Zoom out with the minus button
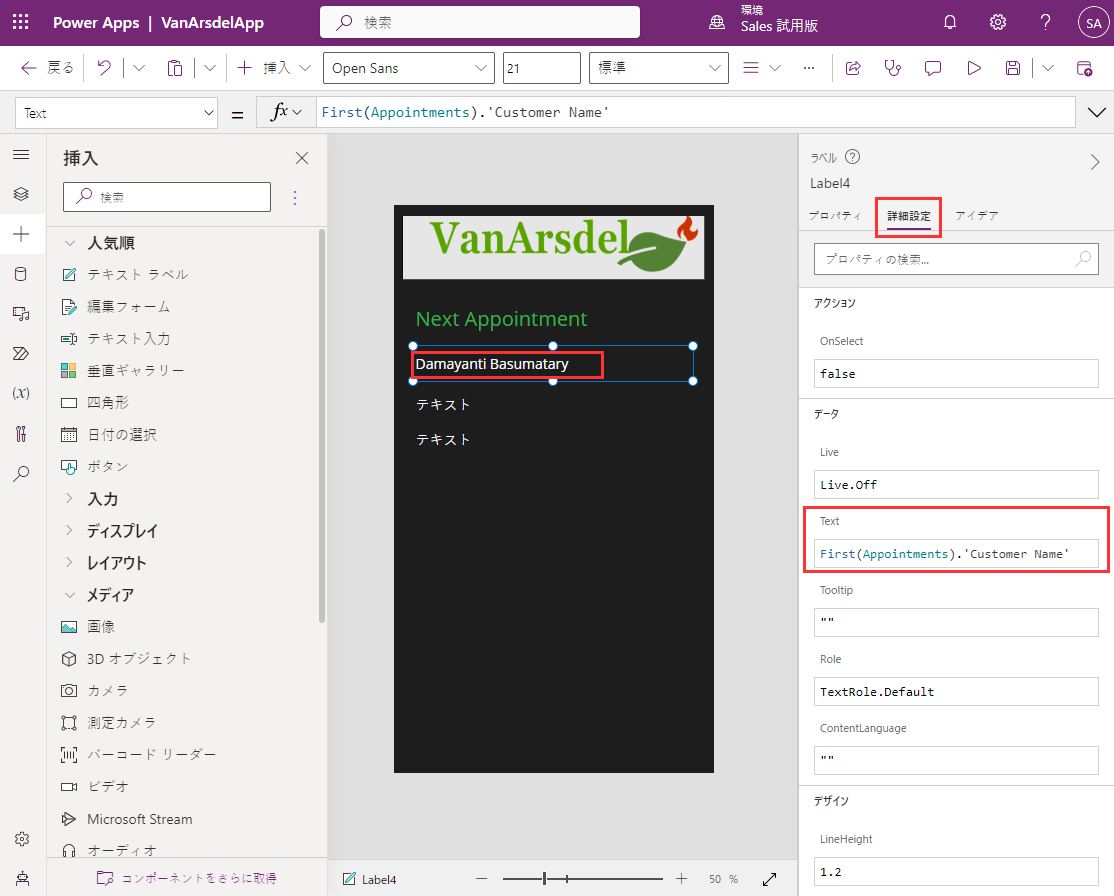Viewport: 1114px width, 896px height. (482, 879)
